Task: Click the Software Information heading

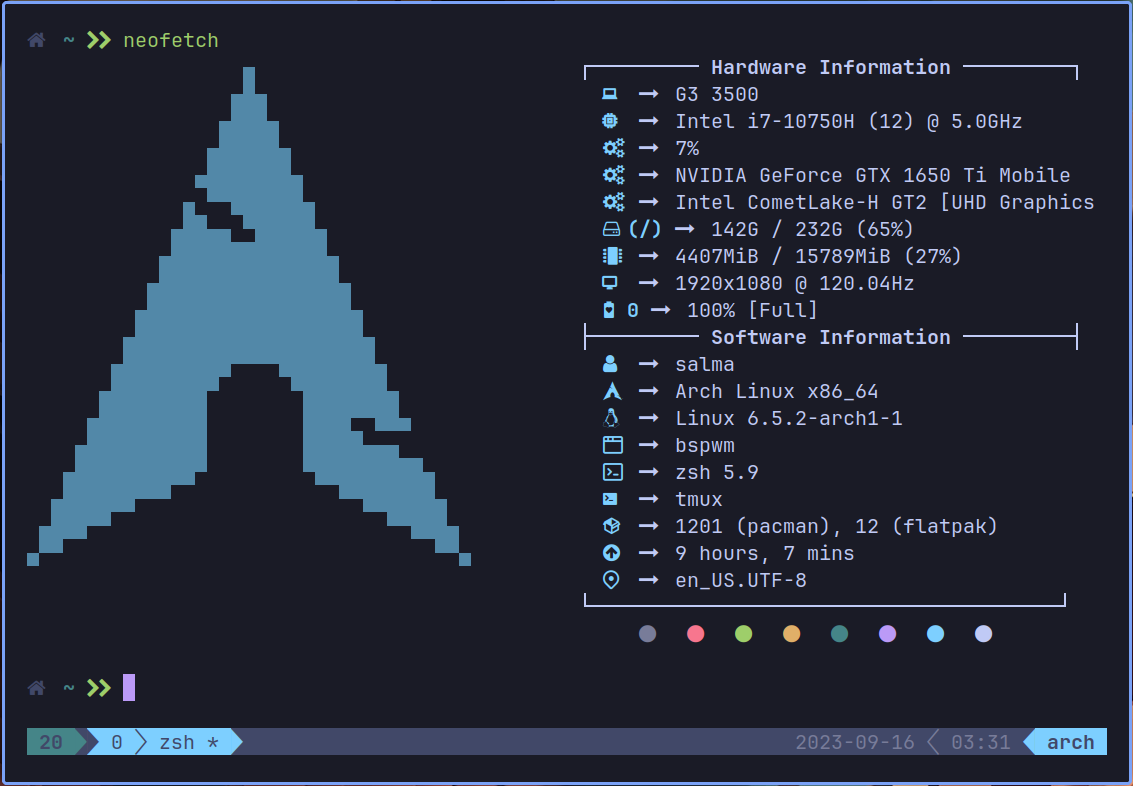Action: 831,337
